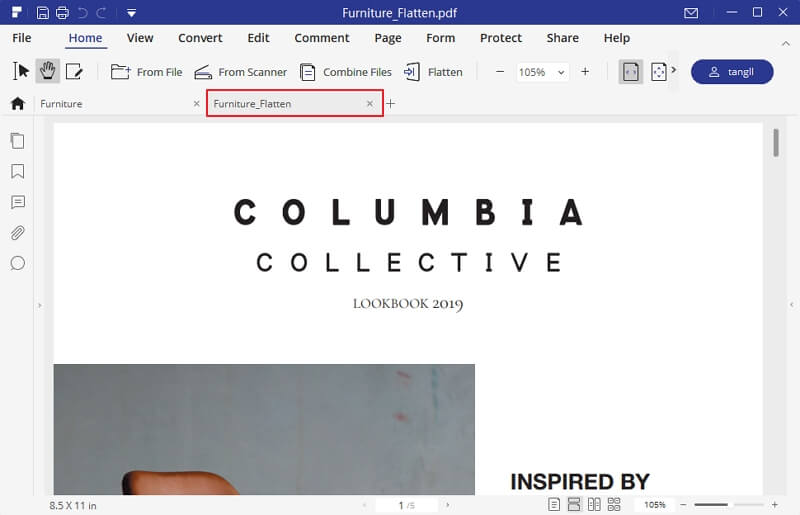Open the Share tab
This screenshot has height=515, width=800.
click(x=562, y=38)
